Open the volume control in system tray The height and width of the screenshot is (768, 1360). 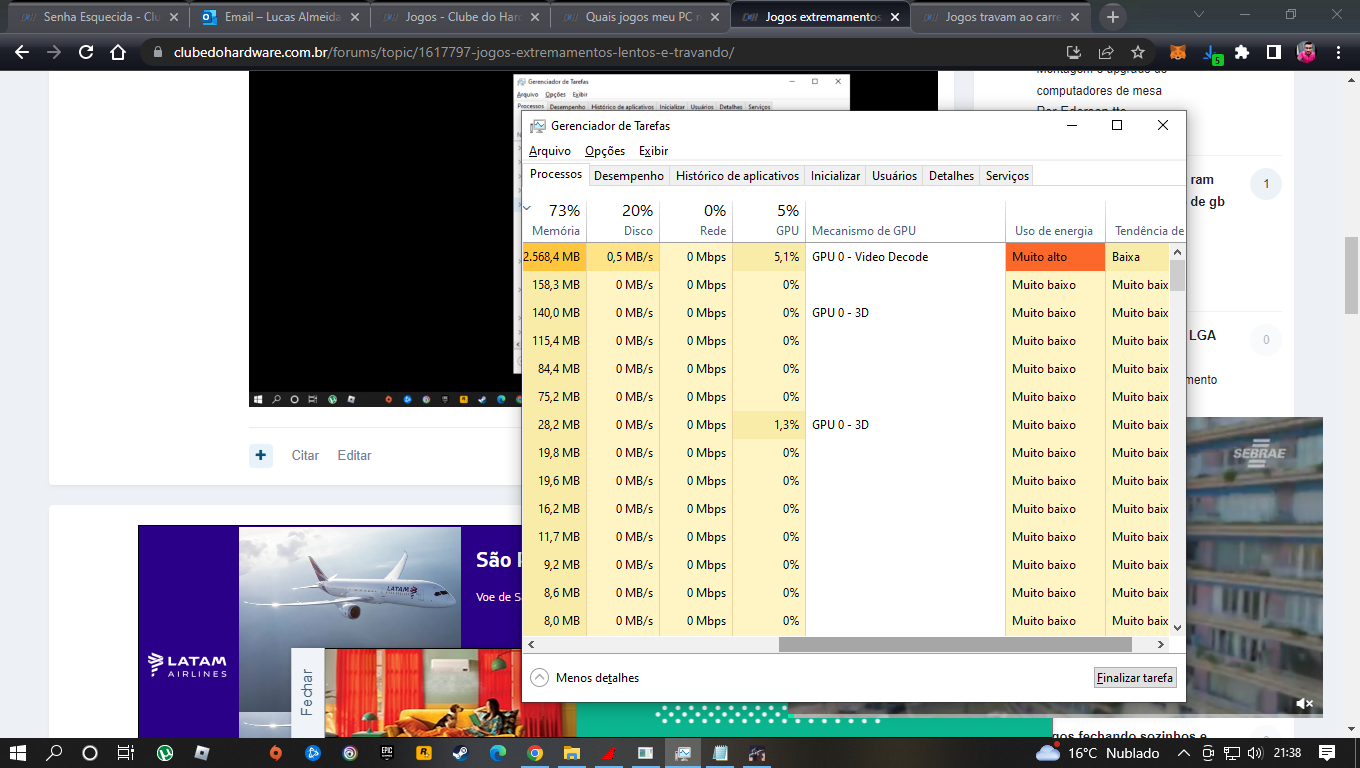tap(1255, 753)
